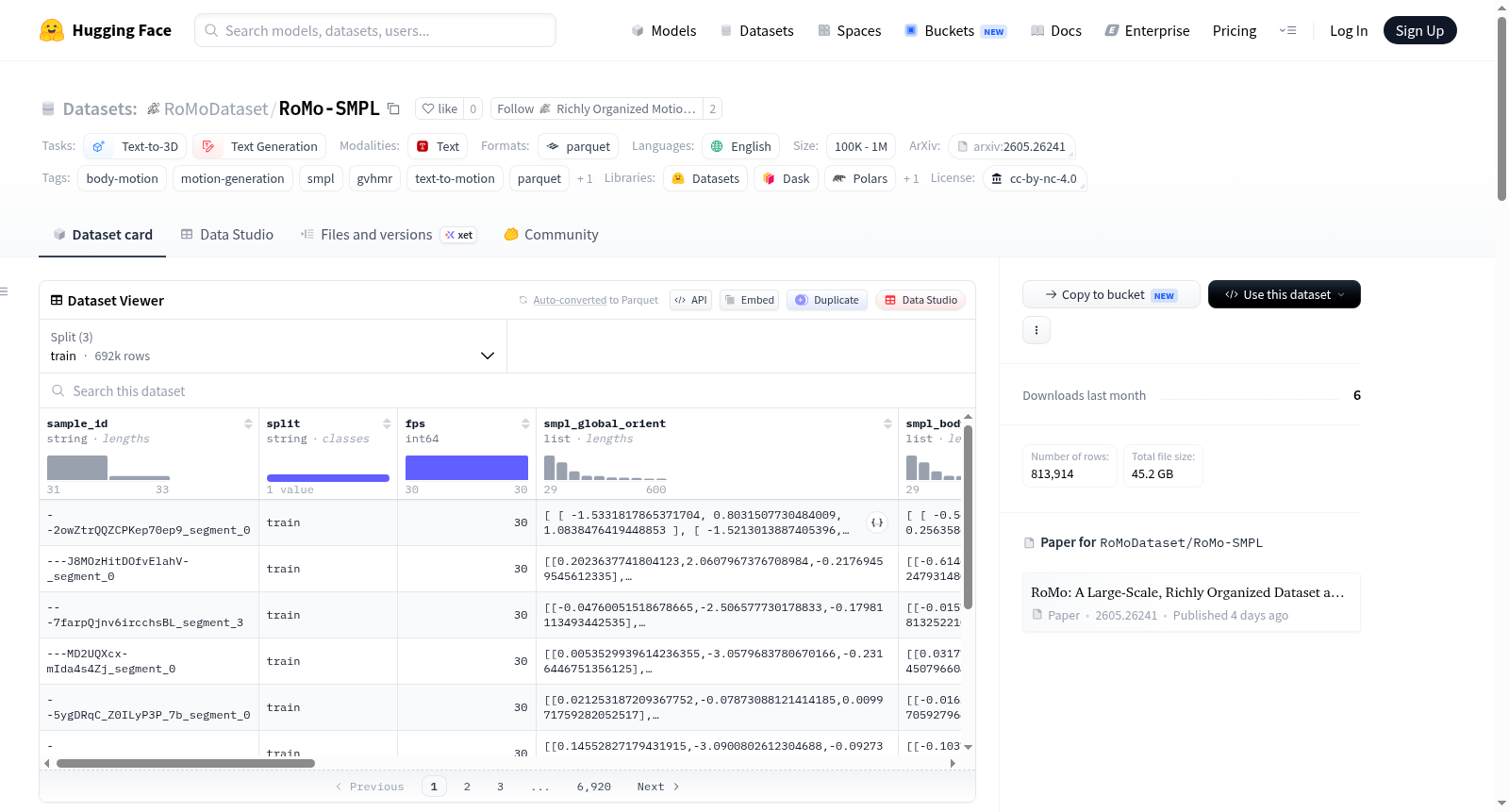The image size is (1509, 812).
Task: Open the arxiv:2605.26241 tag
Action: click(x=1011, y=146)
